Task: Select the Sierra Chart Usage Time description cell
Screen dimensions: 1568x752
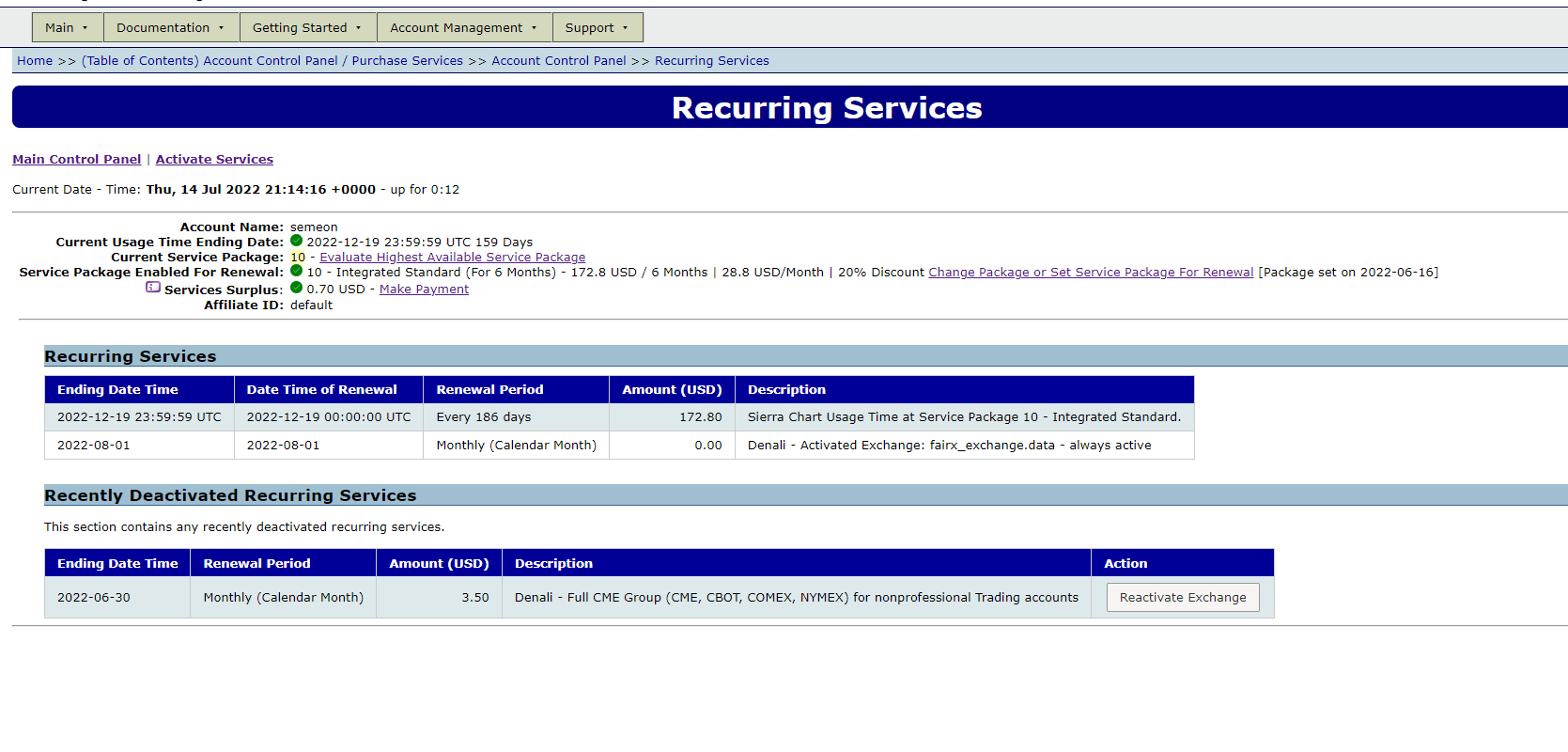Action: coord(965,417)
